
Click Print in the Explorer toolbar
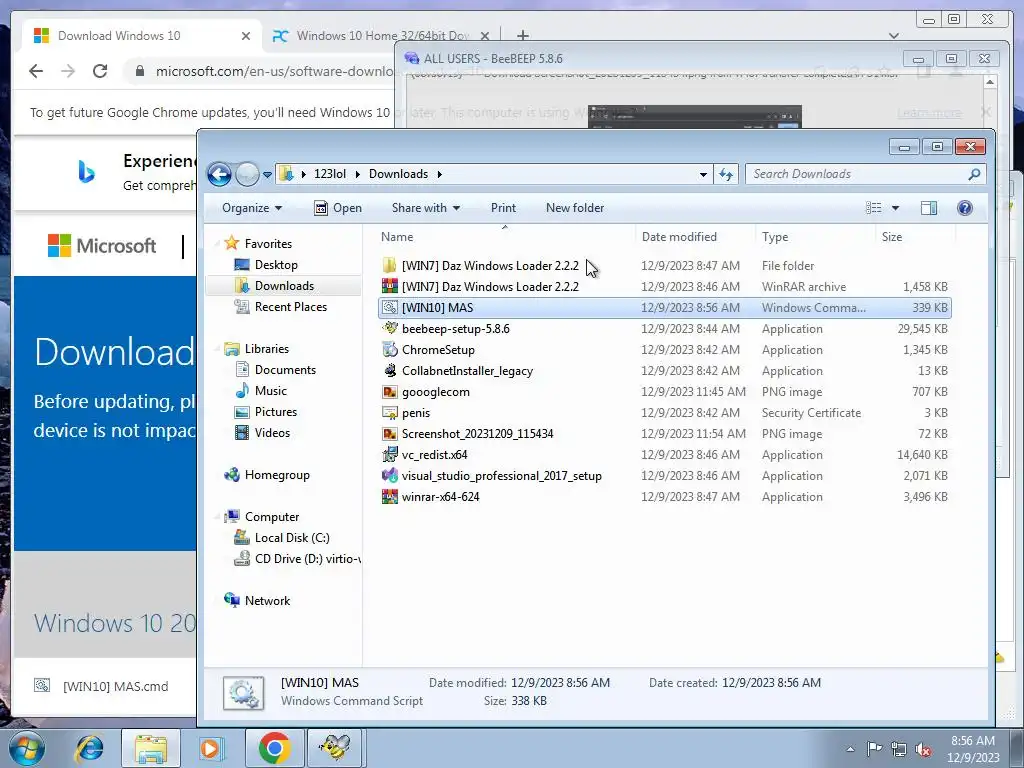(503, 208)
